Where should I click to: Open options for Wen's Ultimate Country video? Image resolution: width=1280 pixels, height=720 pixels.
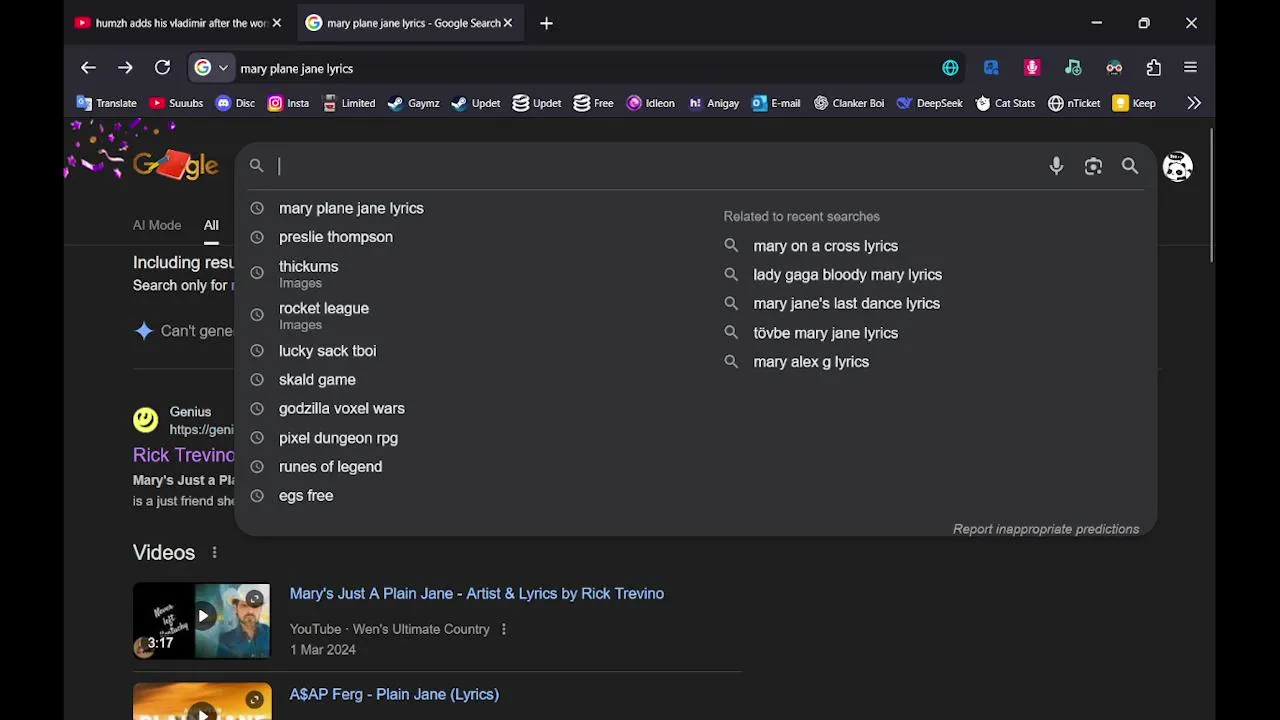[x=504, y=629]
